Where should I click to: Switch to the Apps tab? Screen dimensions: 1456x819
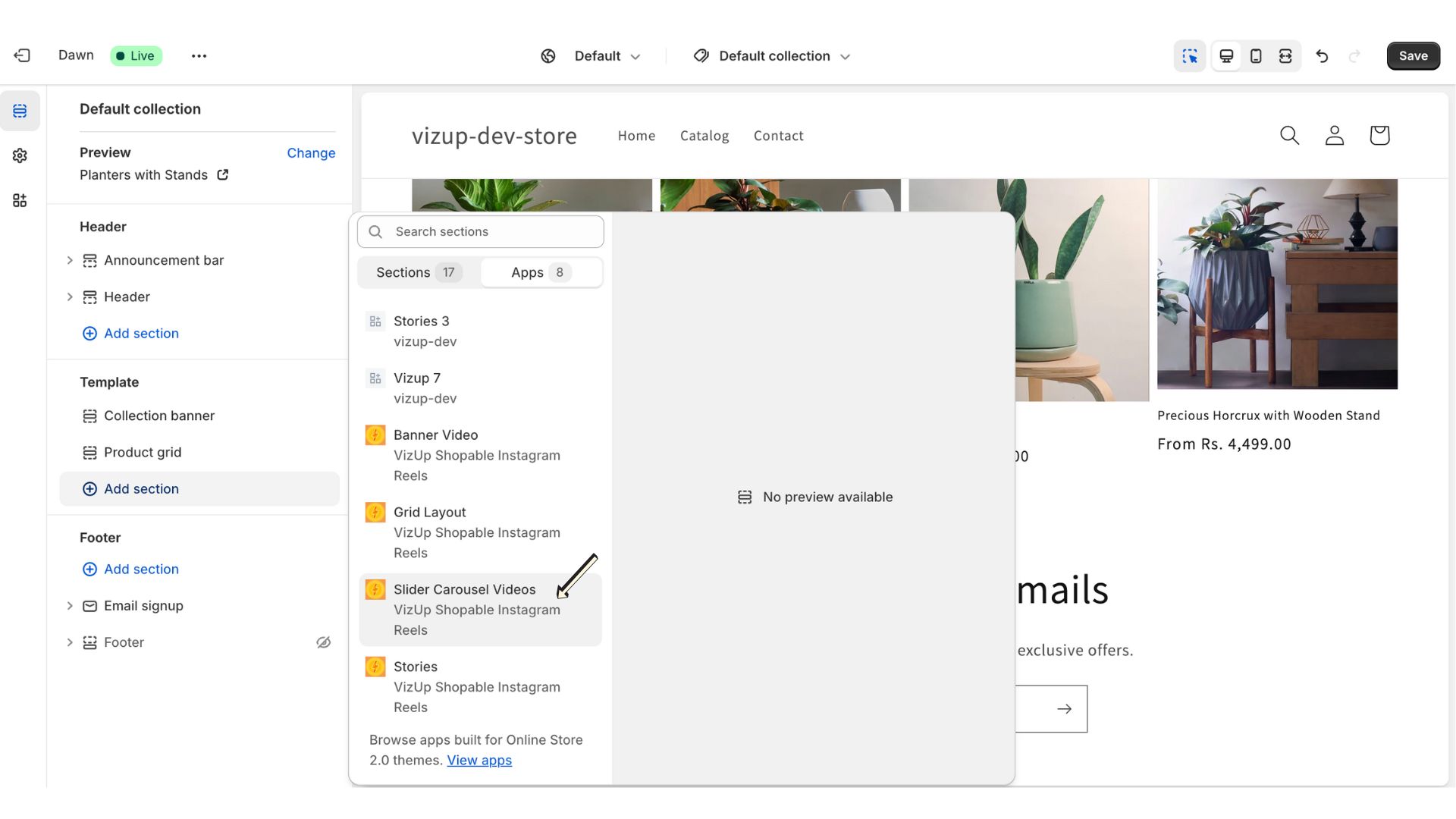pyautogui.click(x=541, y=272)
